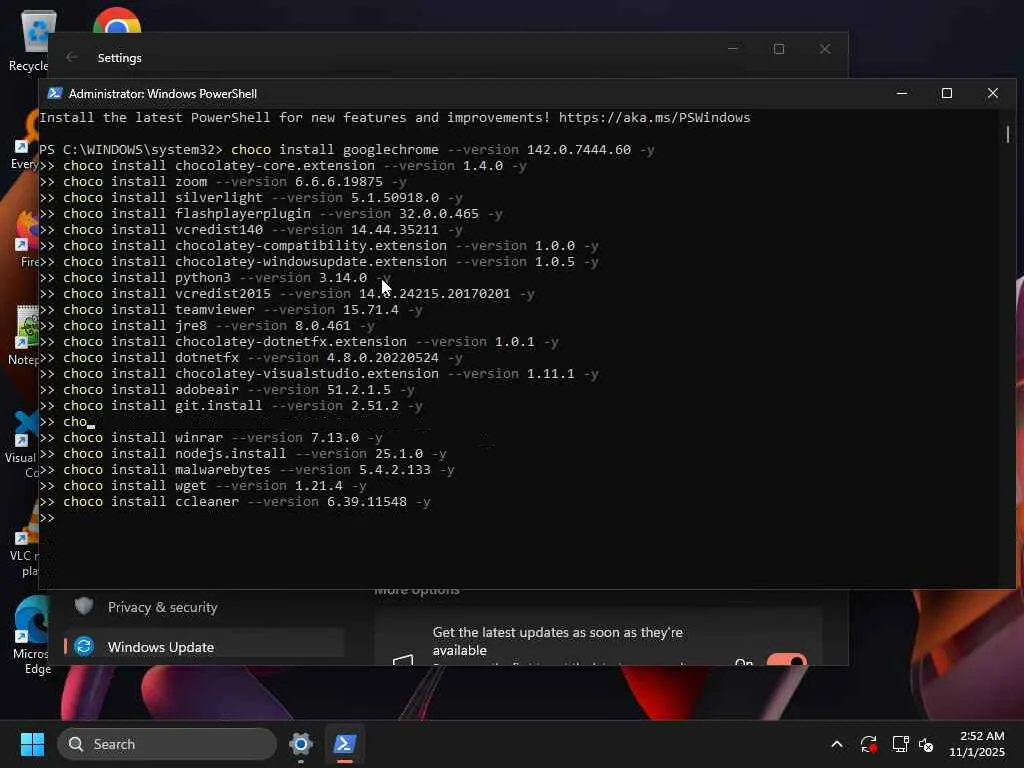This screenshot has width=1024, height=768.
Task: Click the 'choco install dotnetfx' line
Action: point(263,357)
